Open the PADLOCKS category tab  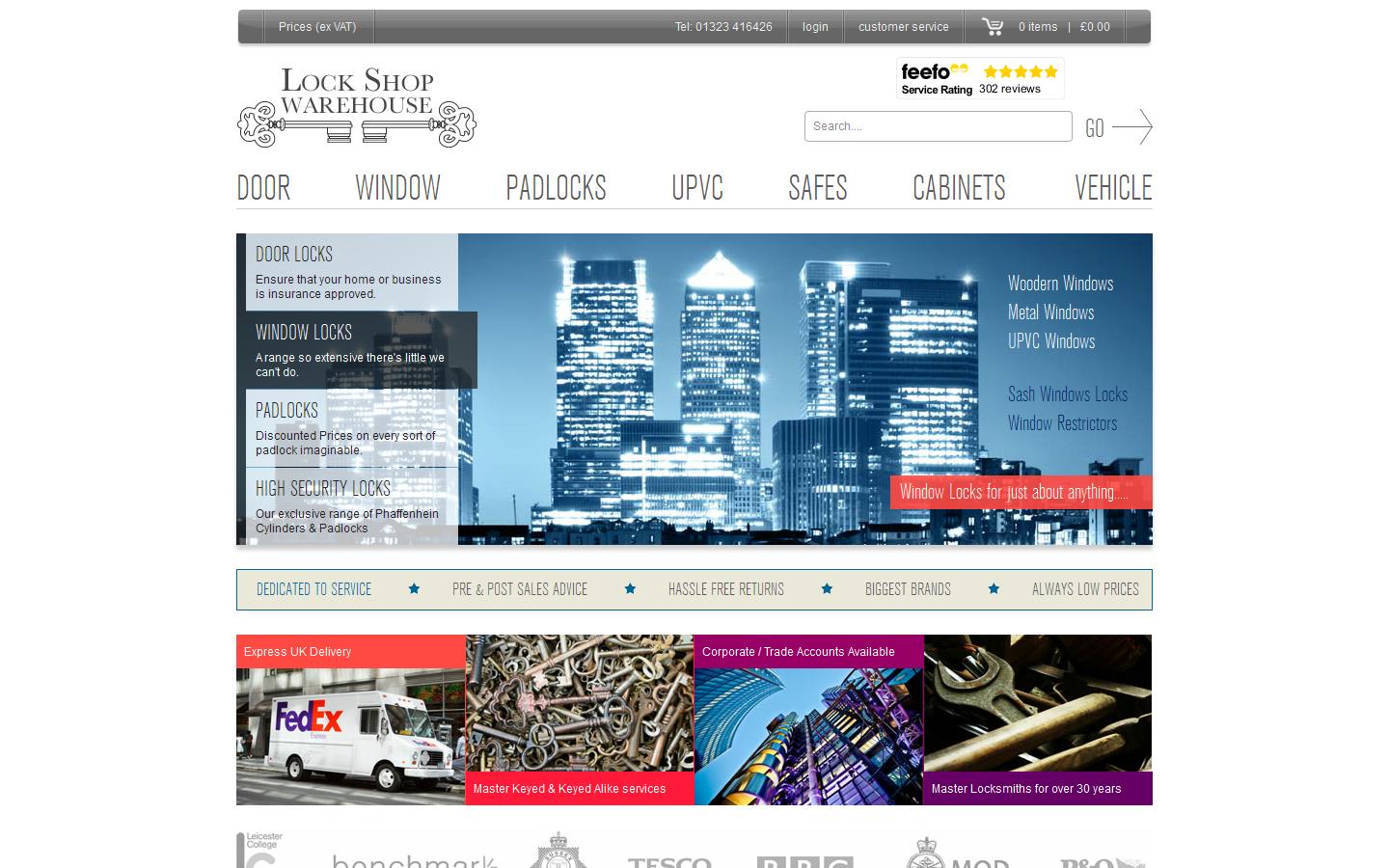[557, 188]
